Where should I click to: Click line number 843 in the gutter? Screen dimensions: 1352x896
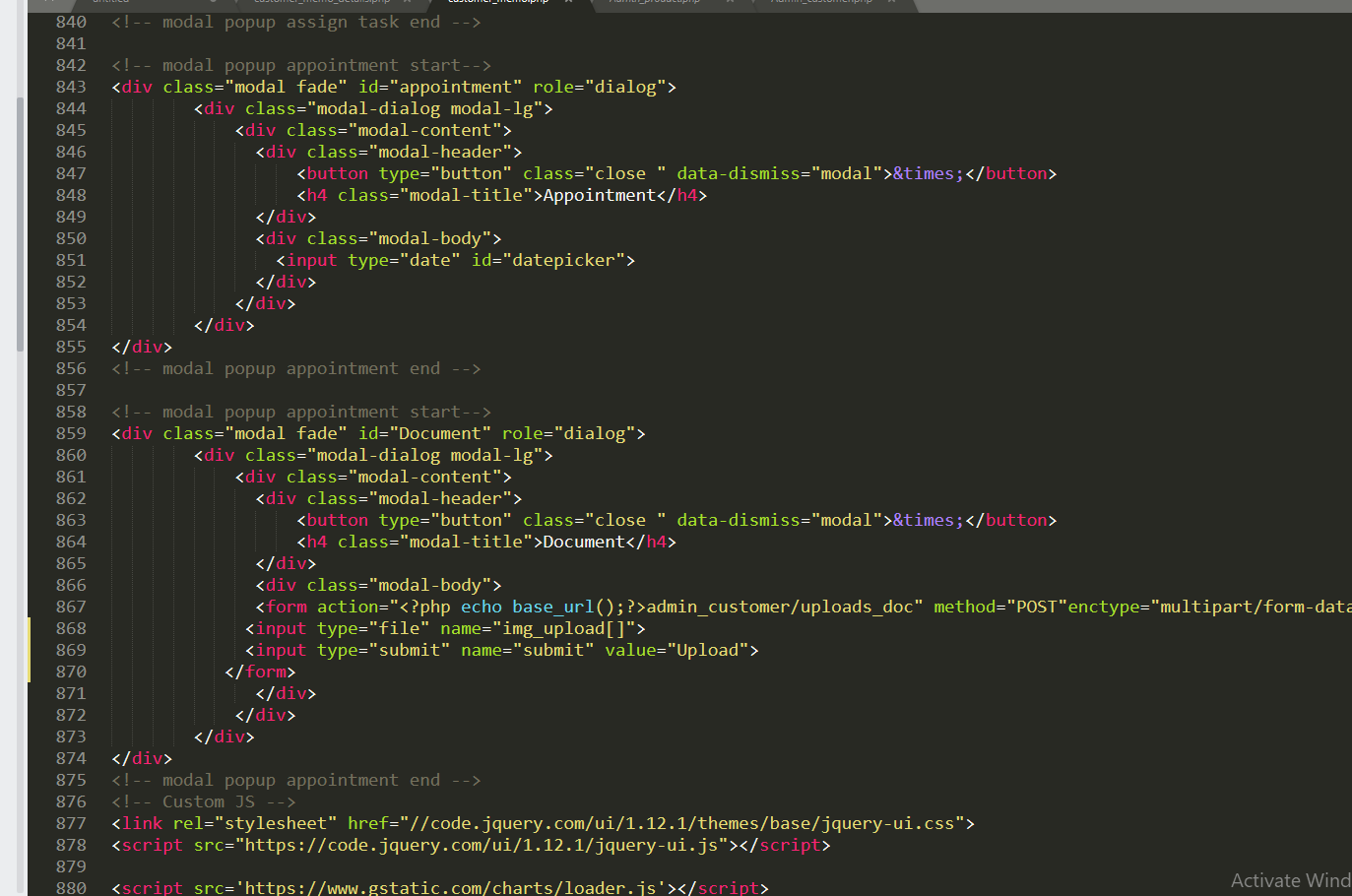pyautogui.click(x=71, y=87)
